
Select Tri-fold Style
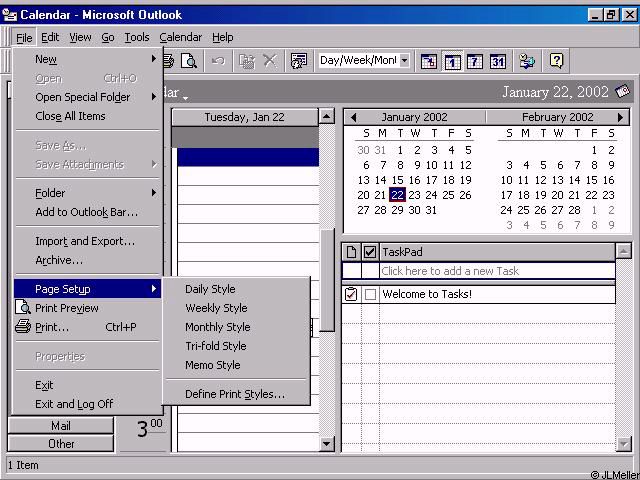[x=236, y=346]
